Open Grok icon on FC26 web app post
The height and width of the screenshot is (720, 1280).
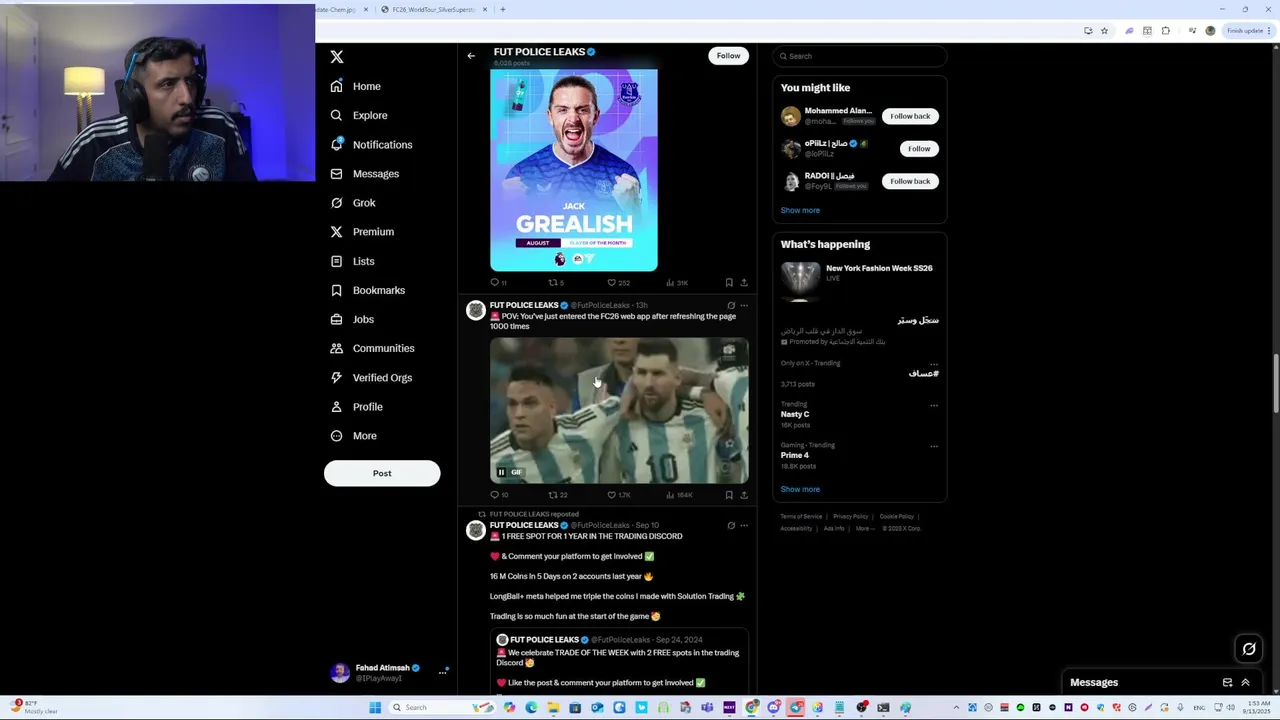(731, 305)
